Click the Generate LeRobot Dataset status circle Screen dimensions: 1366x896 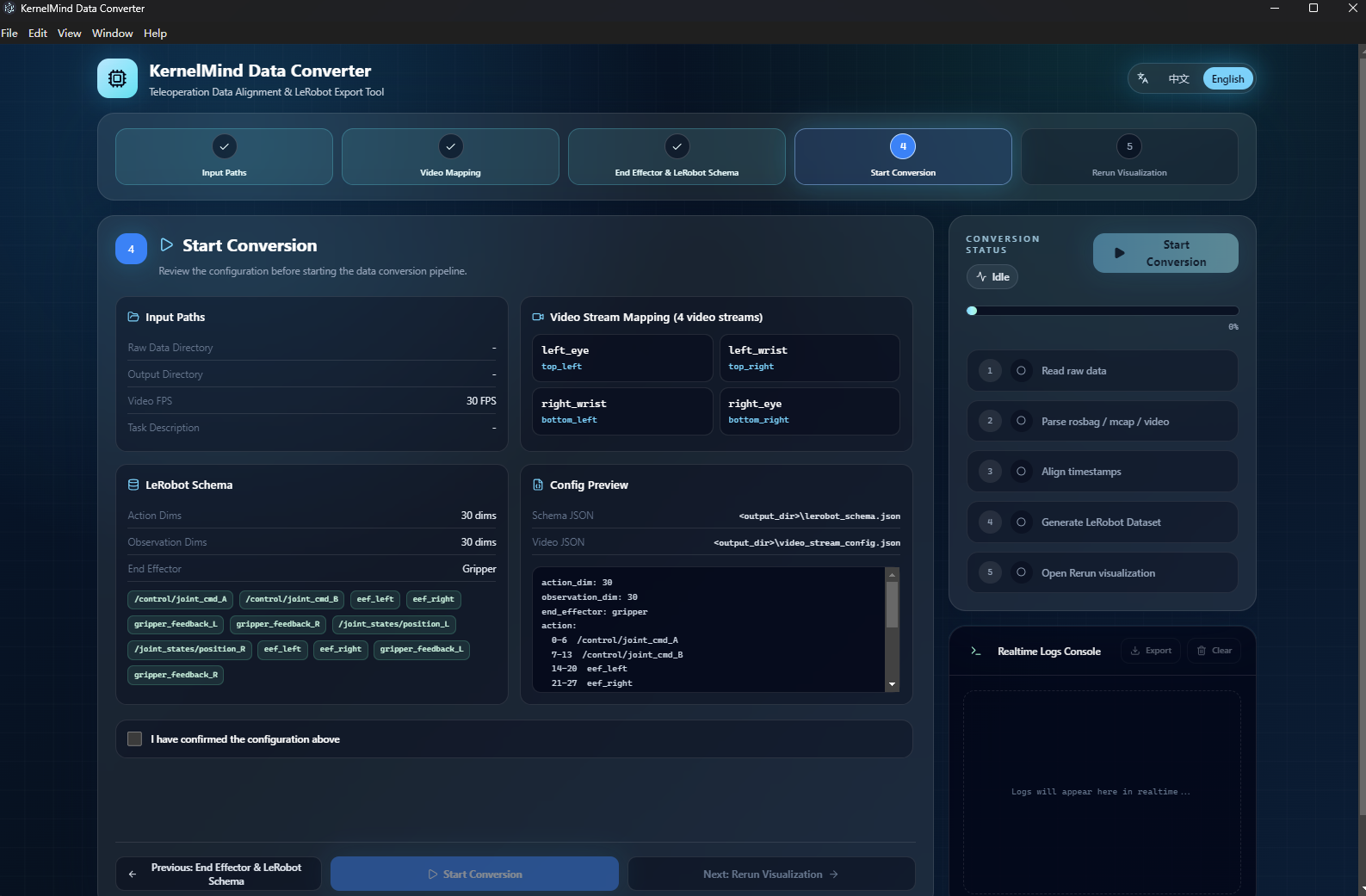[x=1021, y=522]
